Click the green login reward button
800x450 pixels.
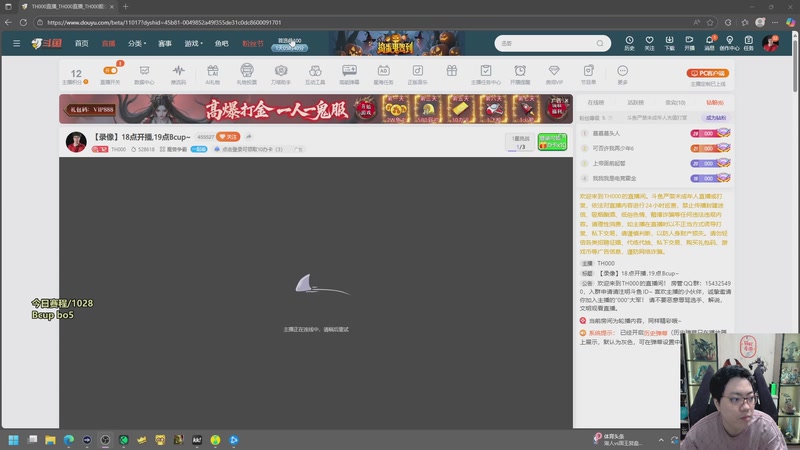coord(552,142)
